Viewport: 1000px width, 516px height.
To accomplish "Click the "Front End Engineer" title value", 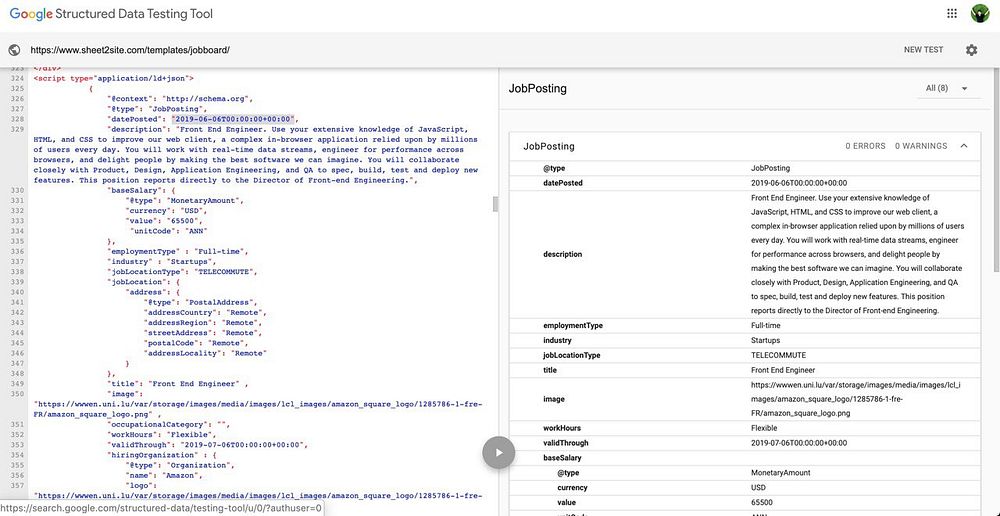I will pyautogui.click(x=783, y=370).
